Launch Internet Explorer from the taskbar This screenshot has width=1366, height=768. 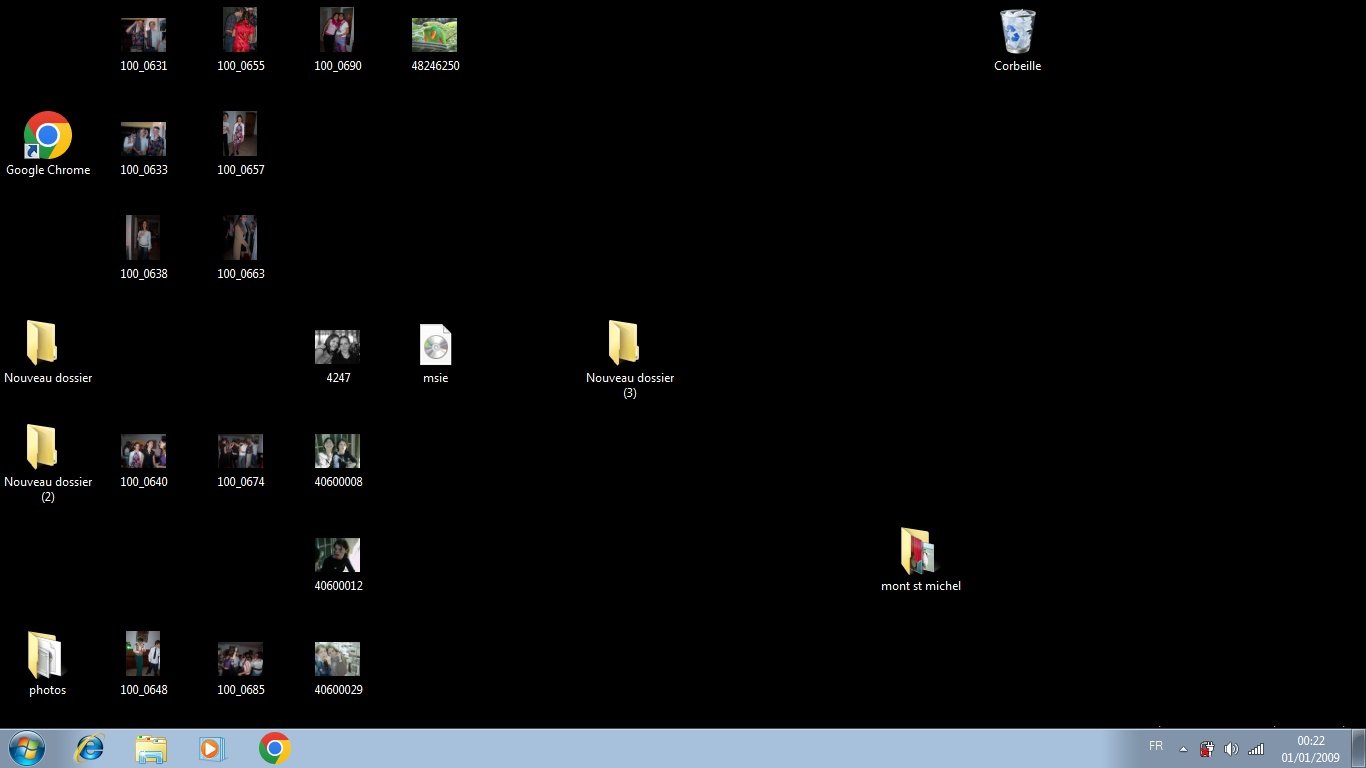click(89, 747)
